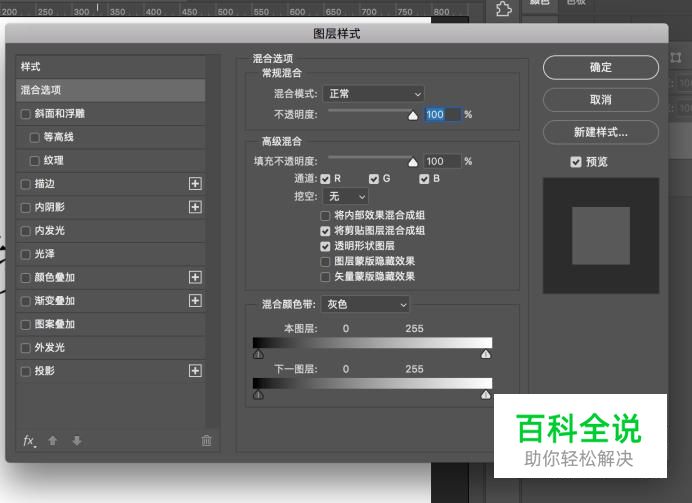Click the styles list vertical scrollbar
Screen dimensions: 692x503
coord(213,241)
